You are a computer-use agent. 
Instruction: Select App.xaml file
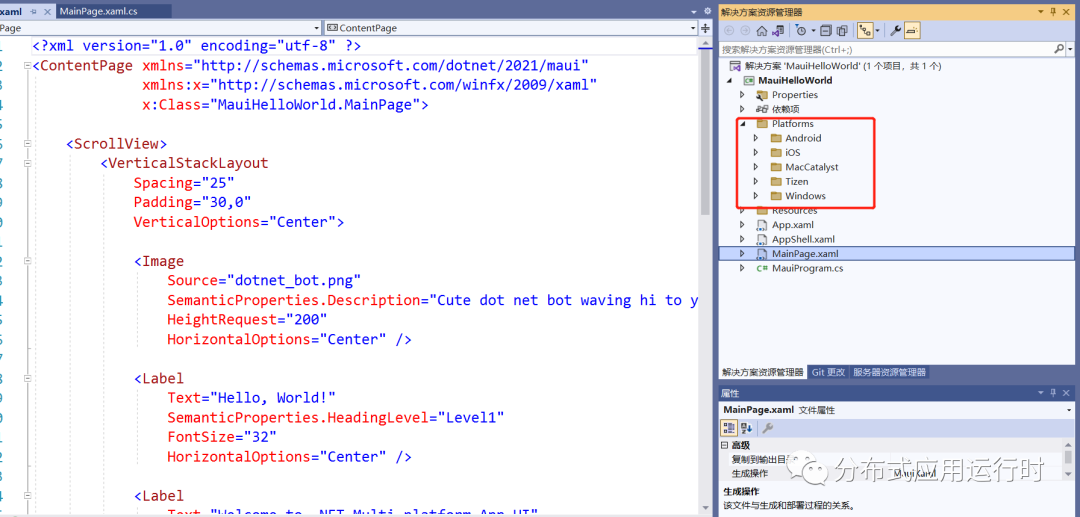click(x=793, y=225)
